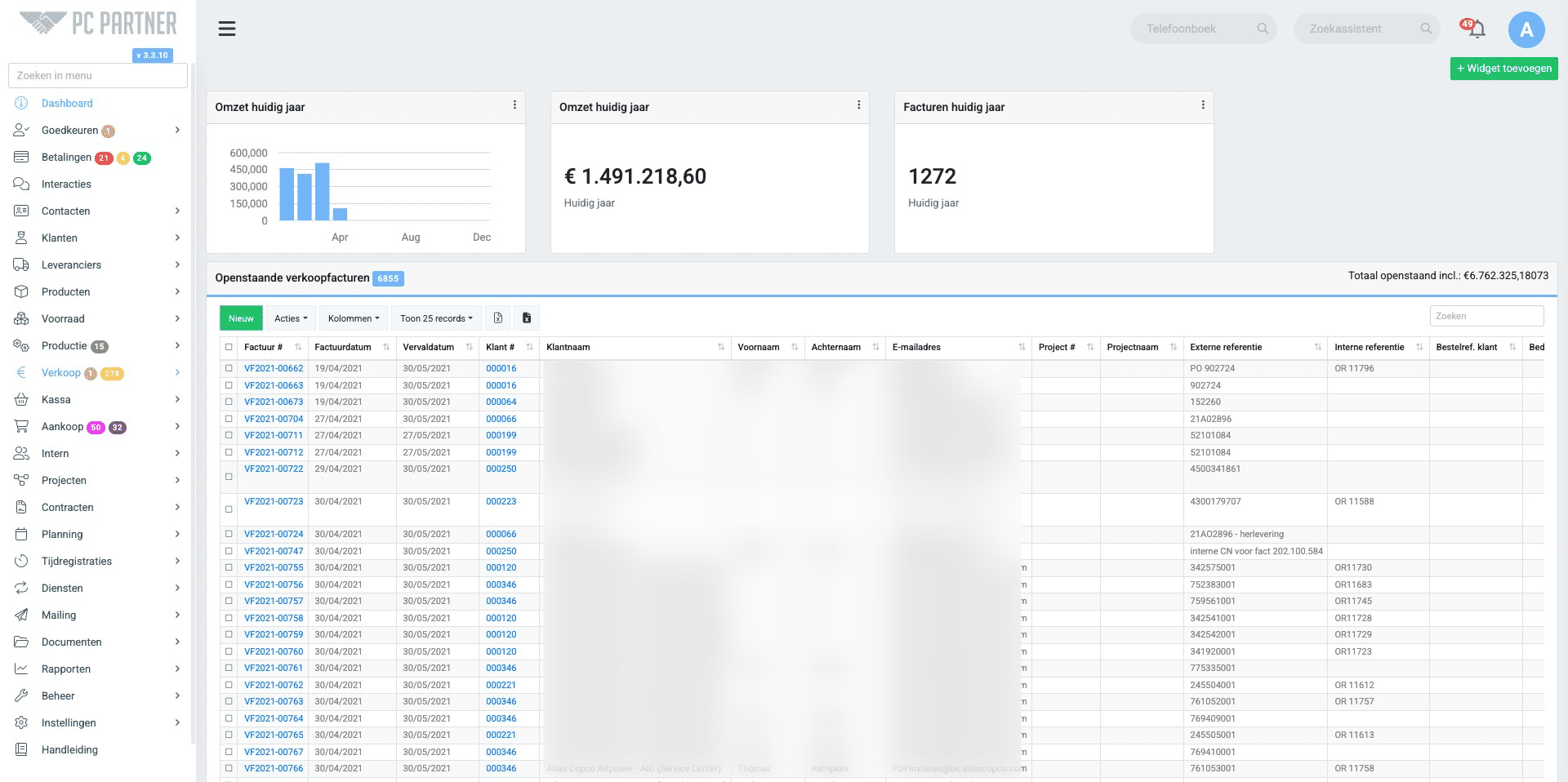Check the row VF2021-00755 checkbox

(229, 567)
